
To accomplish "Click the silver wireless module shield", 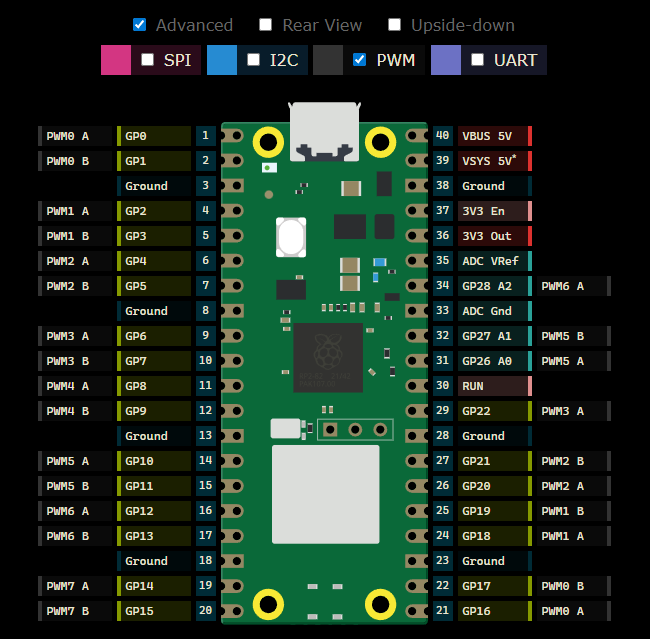I will 326,494.
